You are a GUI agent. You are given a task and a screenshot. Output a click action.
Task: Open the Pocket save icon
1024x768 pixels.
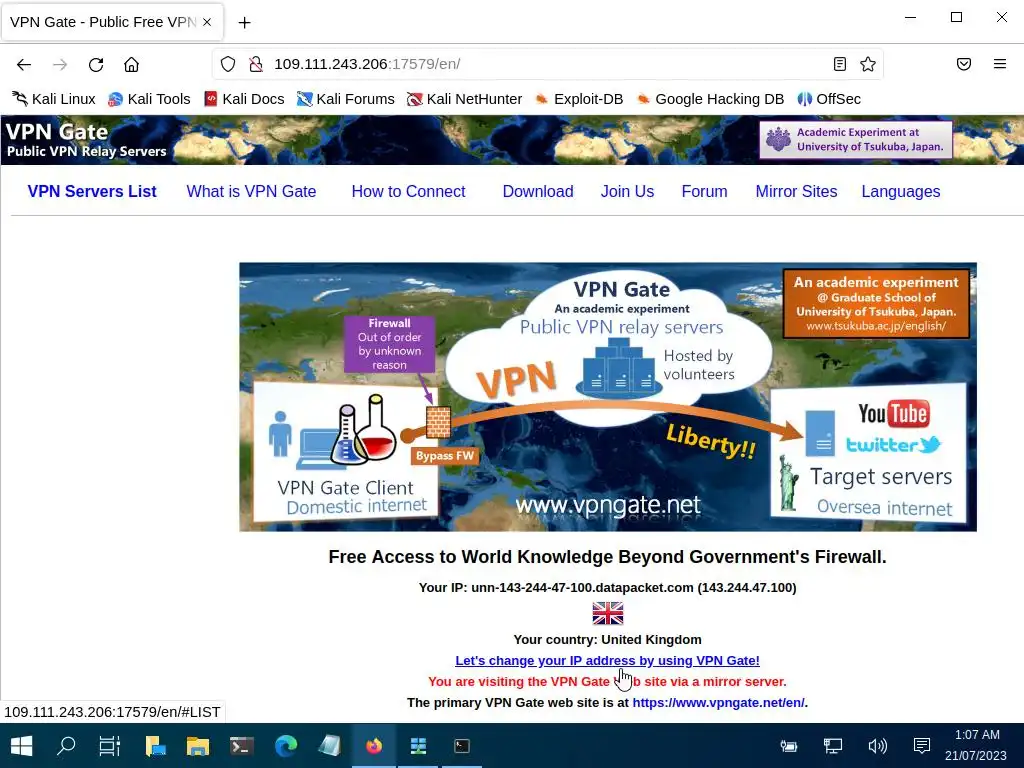964,64
